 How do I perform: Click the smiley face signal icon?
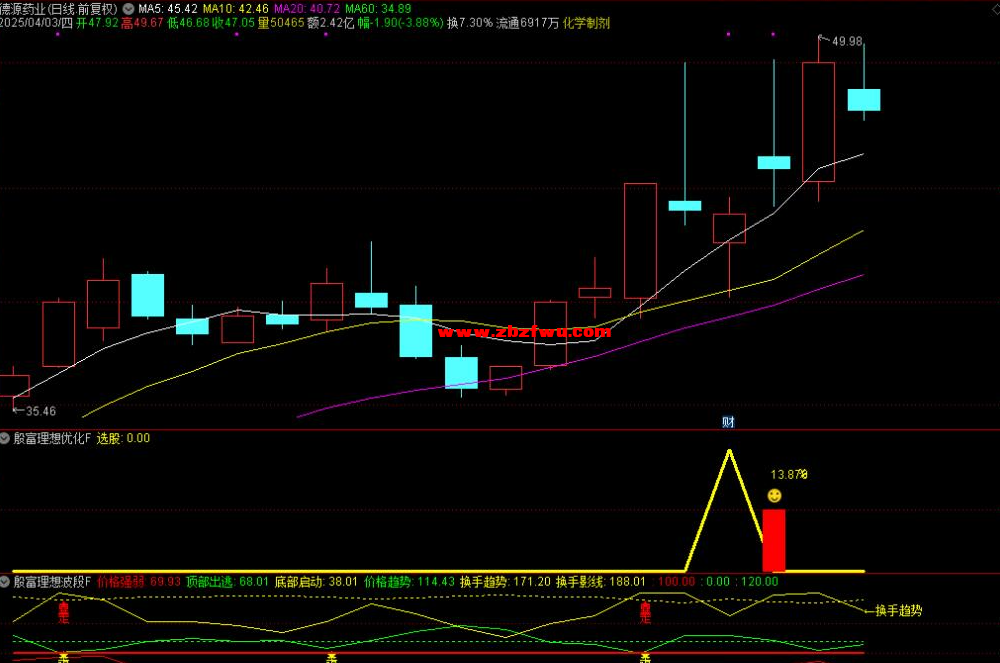coord(774,496)
